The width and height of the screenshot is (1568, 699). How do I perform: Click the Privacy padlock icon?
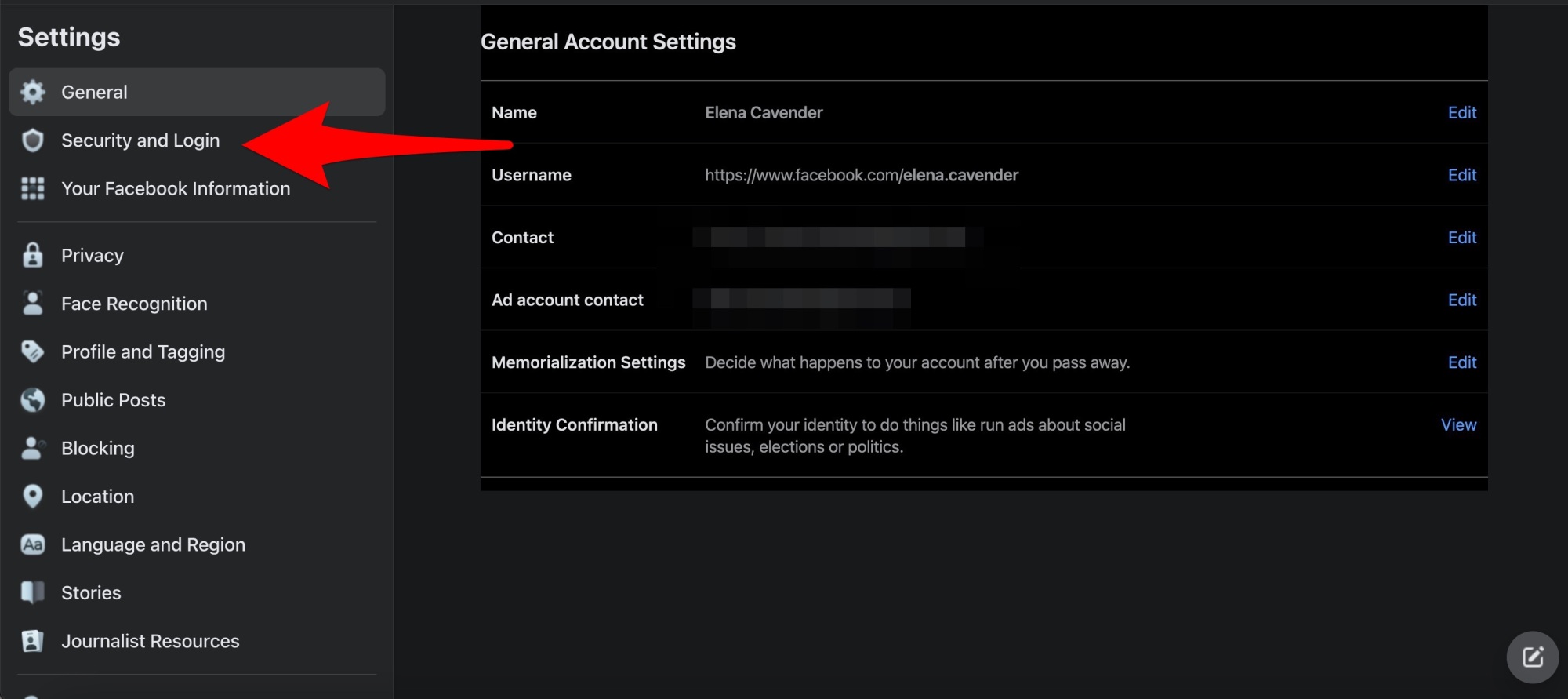pos(33,255)
